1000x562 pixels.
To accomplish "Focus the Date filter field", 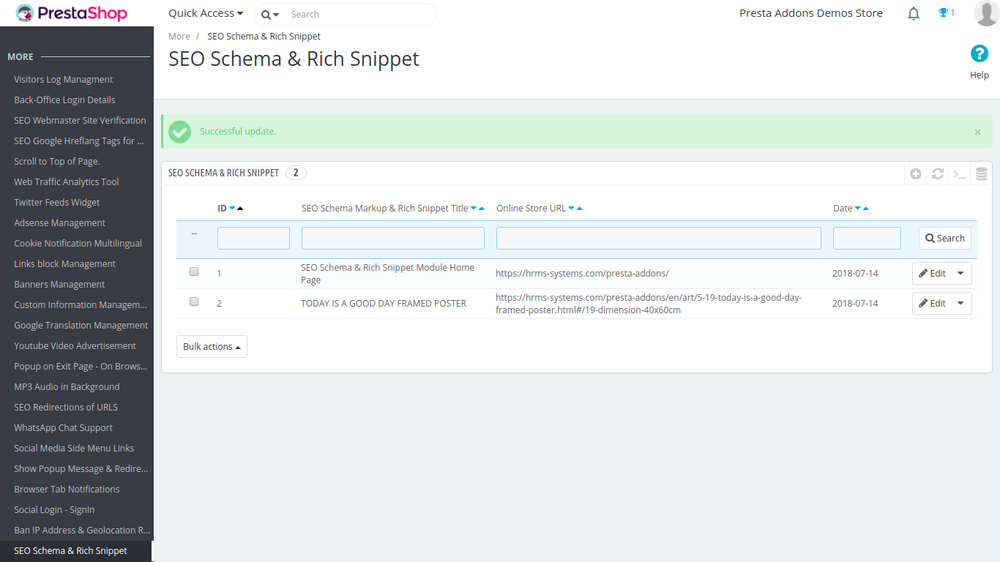I will 867,238.
